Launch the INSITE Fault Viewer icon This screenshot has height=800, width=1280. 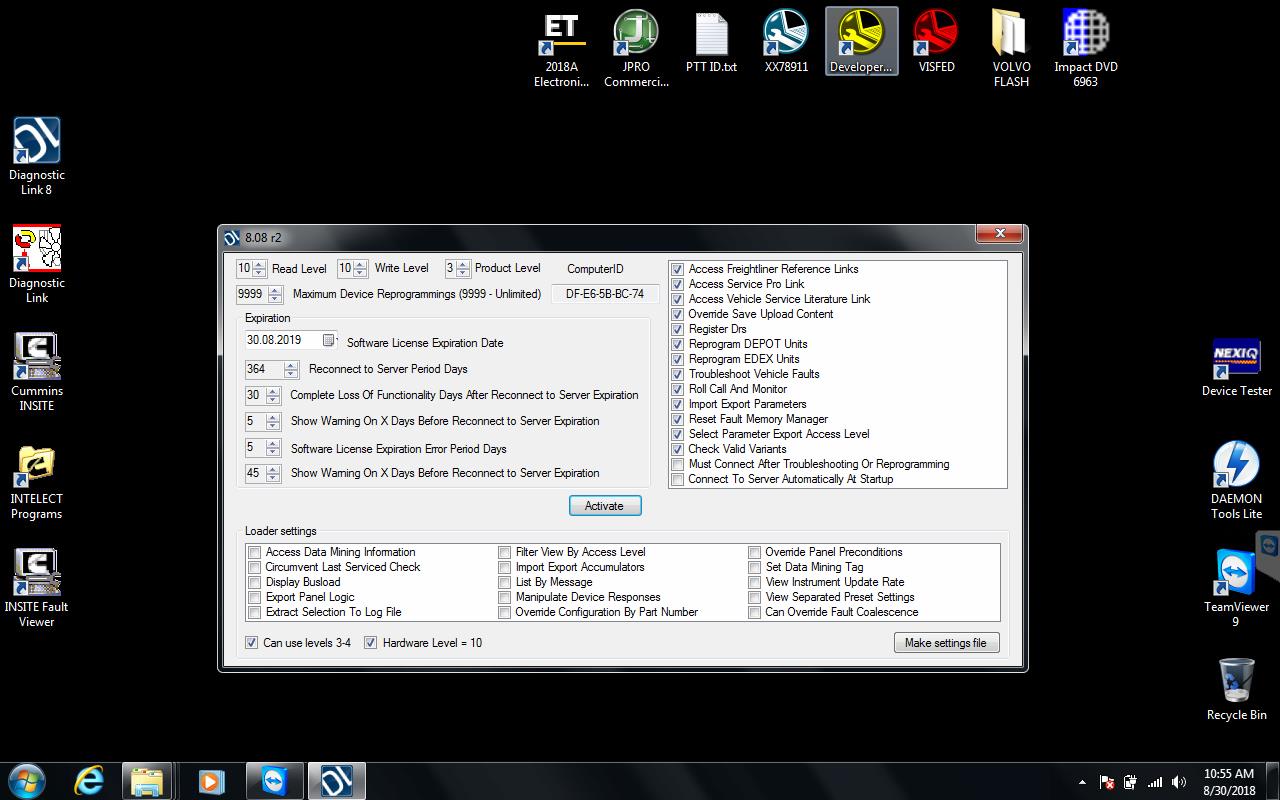[37, 589]
